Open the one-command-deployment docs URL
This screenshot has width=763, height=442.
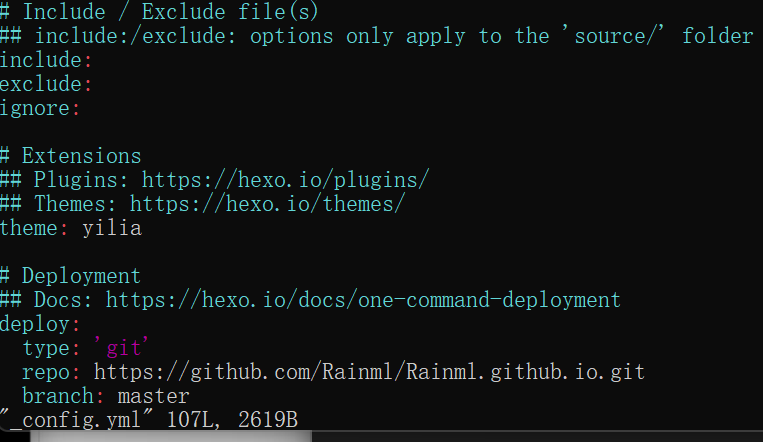coord(363,300)
